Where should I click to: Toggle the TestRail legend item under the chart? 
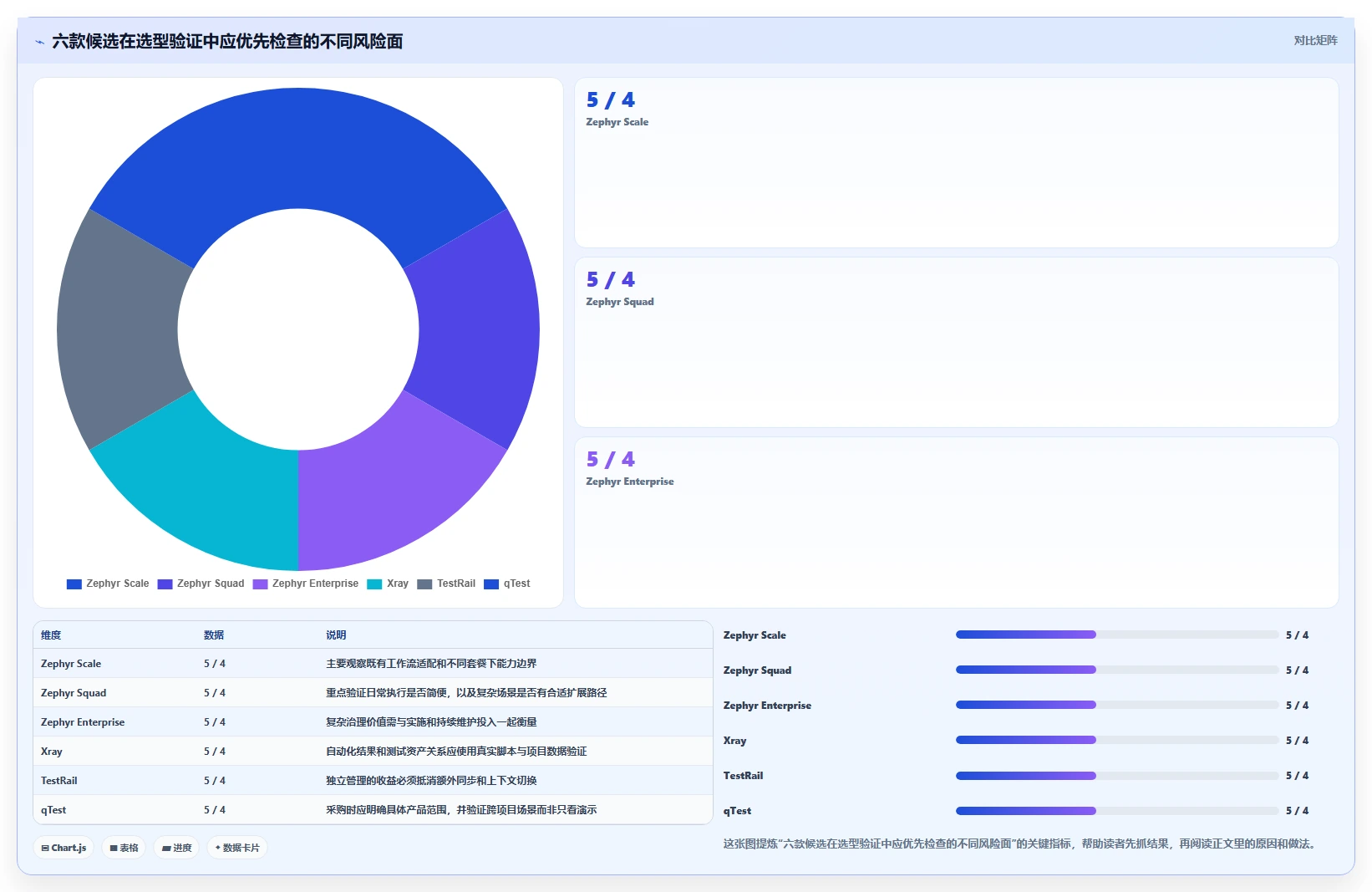point(446,584)
